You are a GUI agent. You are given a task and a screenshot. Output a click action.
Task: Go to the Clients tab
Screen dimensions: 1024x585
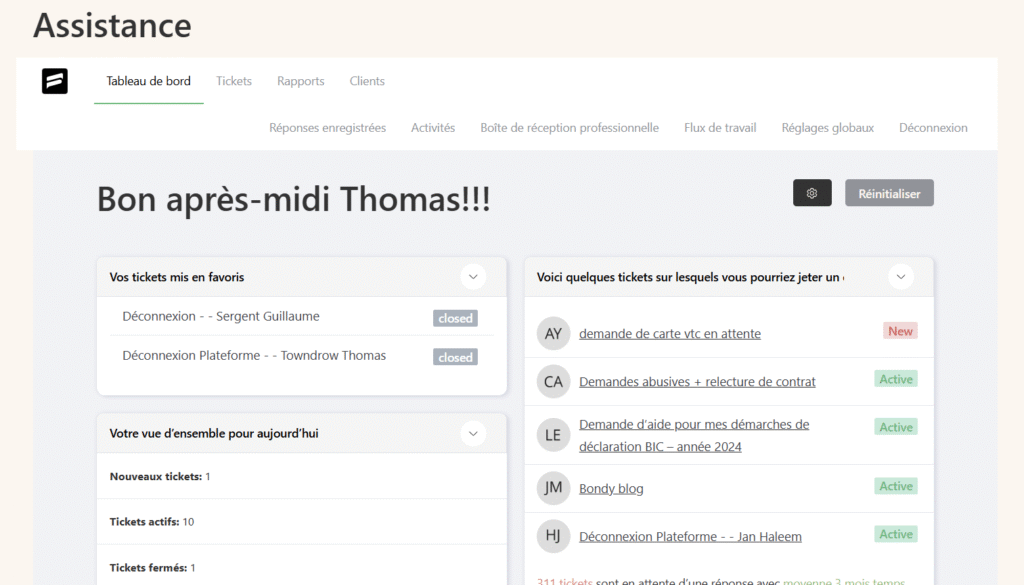[367, 81]
